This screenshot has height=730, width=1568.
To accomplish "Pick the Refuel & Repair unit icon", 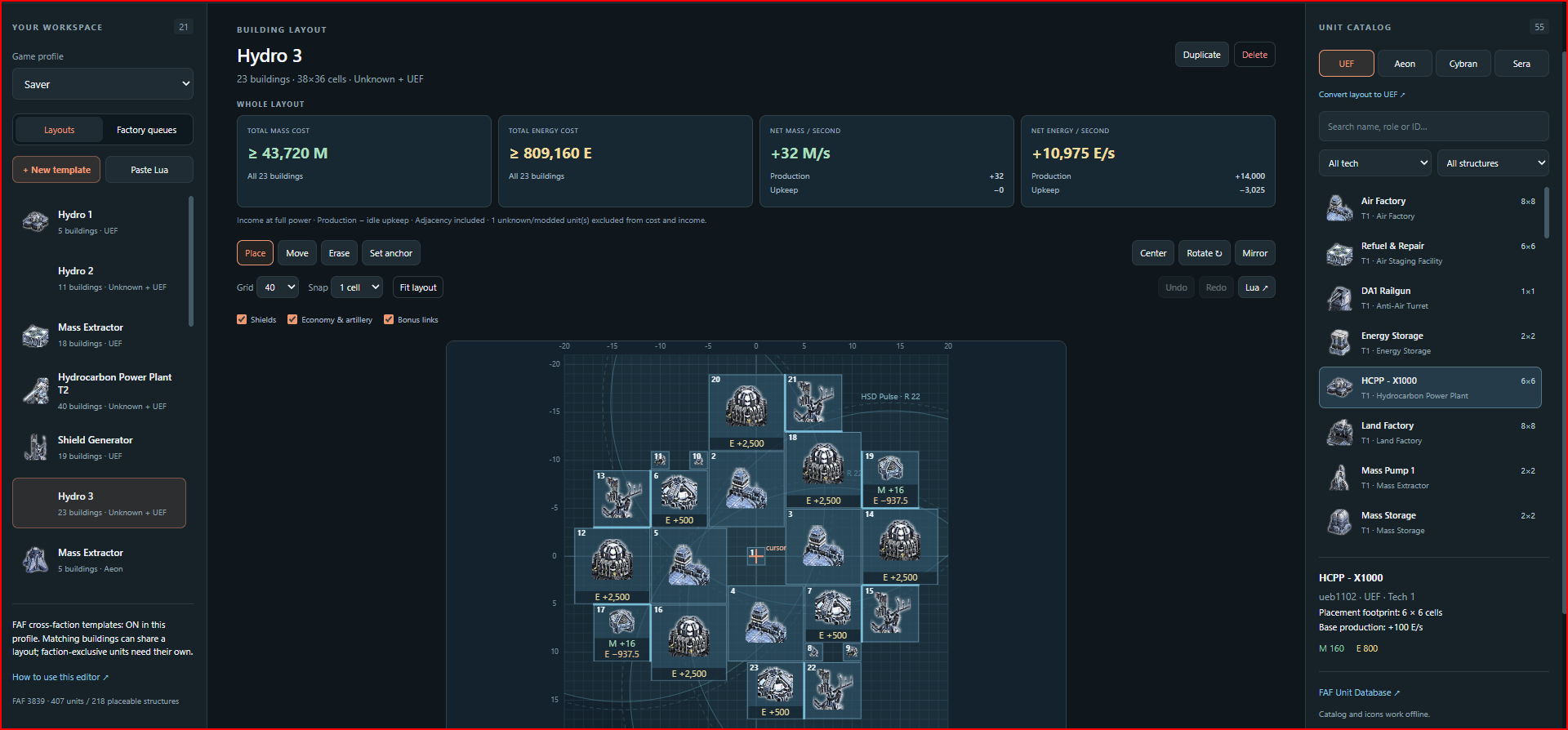I will (1339, 253).
